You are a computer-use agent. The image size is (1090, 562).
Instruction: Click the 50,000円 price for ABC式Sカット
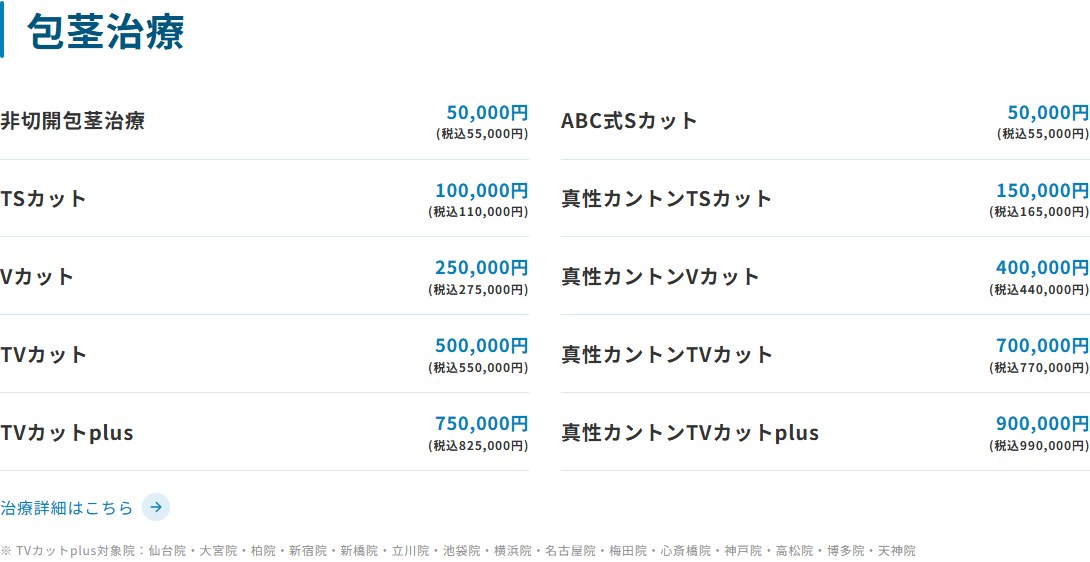point(1048,112)
